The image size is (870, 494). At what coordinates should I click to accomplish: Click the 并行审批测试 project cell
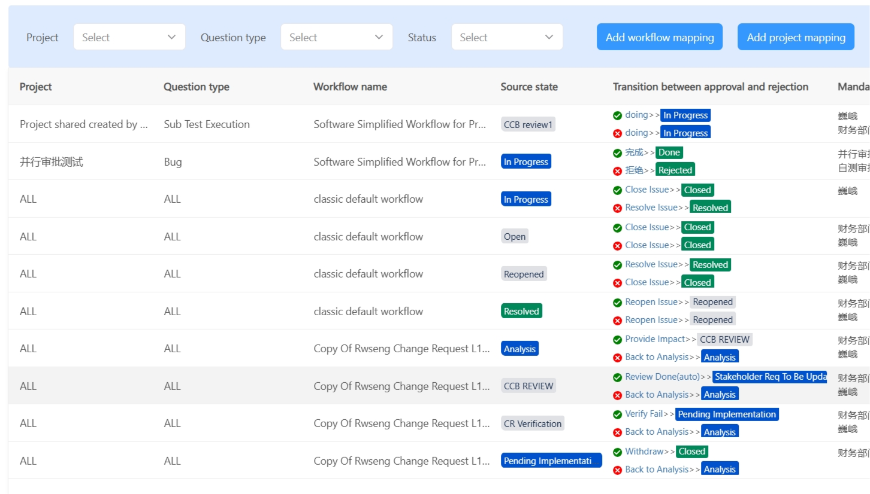[51, 162]
